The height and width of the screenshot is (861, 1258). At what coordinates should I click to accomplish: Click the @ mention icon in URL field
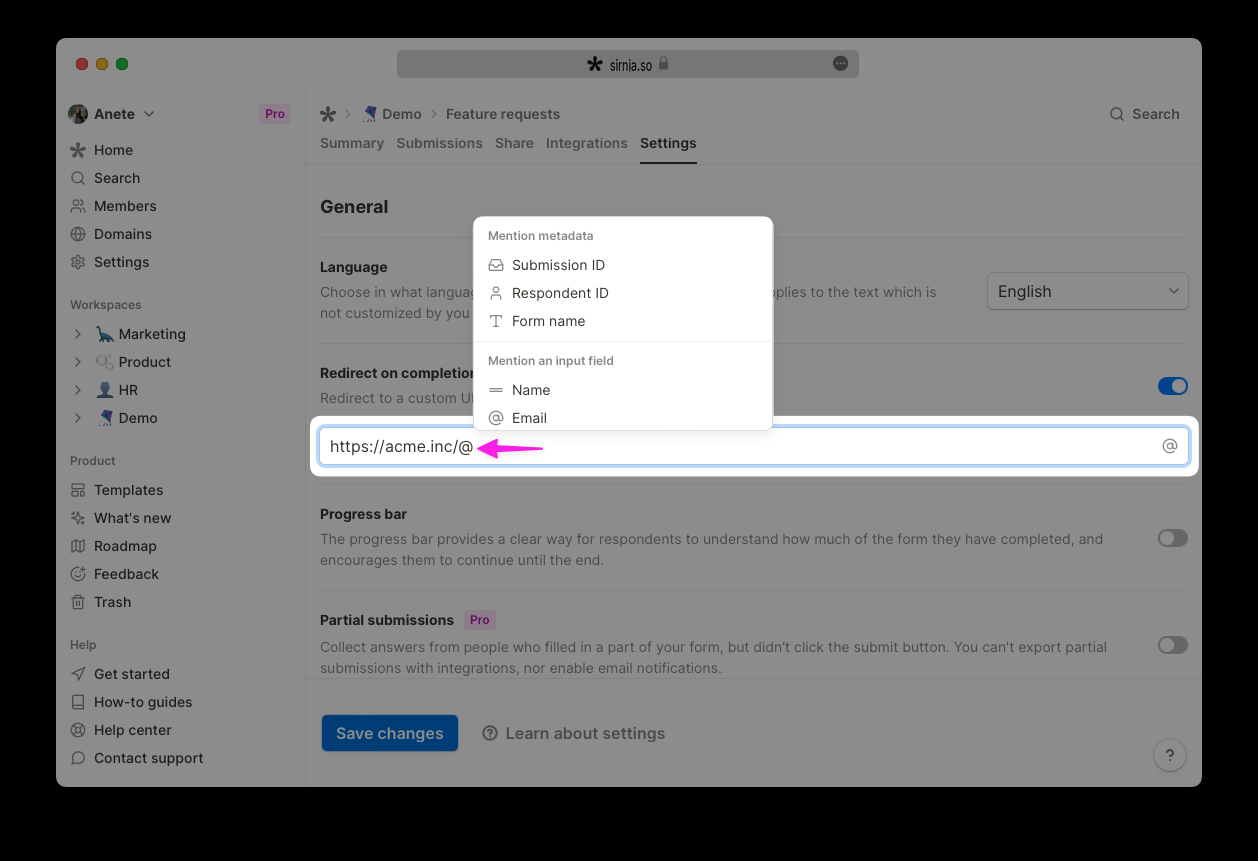1169,446
